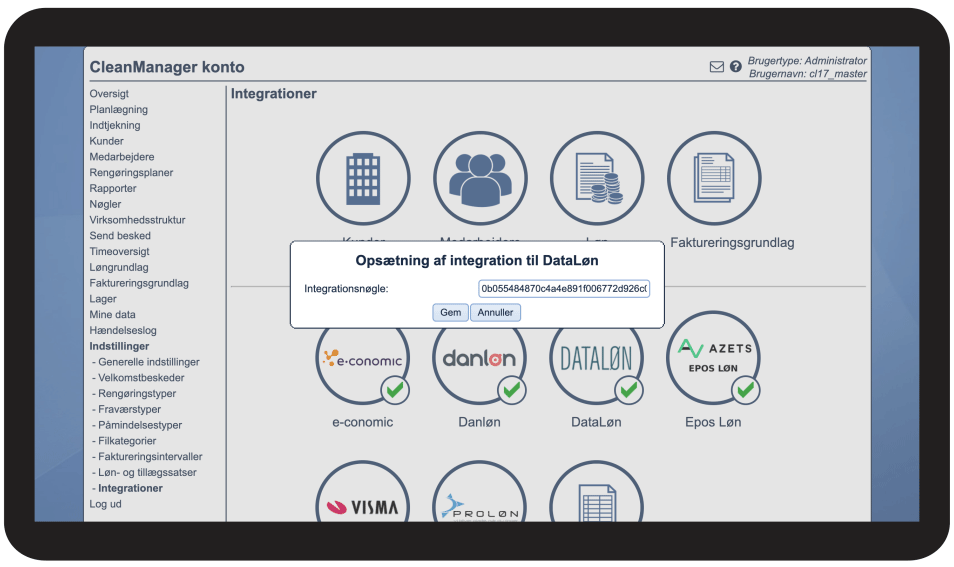This screenshot has width=954, height=567.
Task: Open the help question mark icon
Action: coord(736,66)
